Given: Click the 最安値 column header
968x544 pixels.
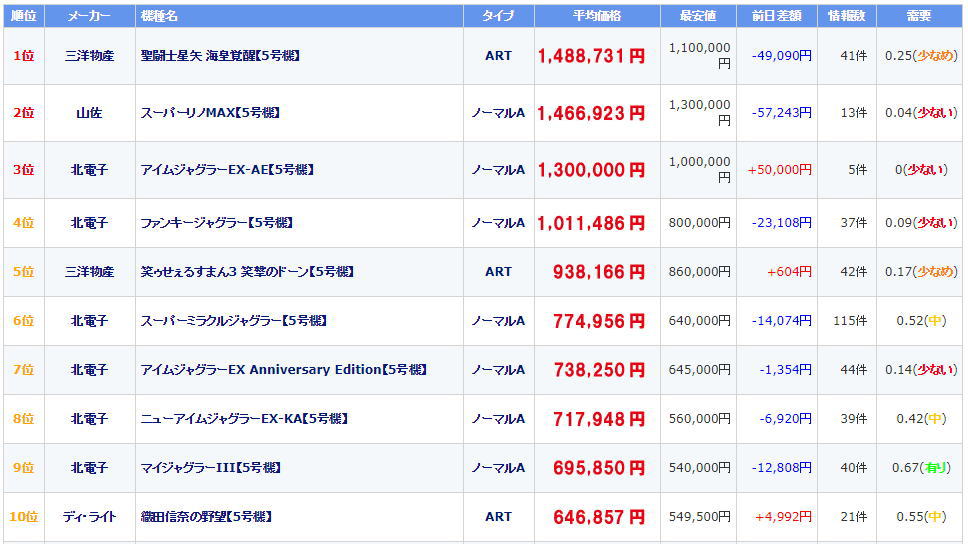Looking at the screenshot, I should (x=698, y=15).
